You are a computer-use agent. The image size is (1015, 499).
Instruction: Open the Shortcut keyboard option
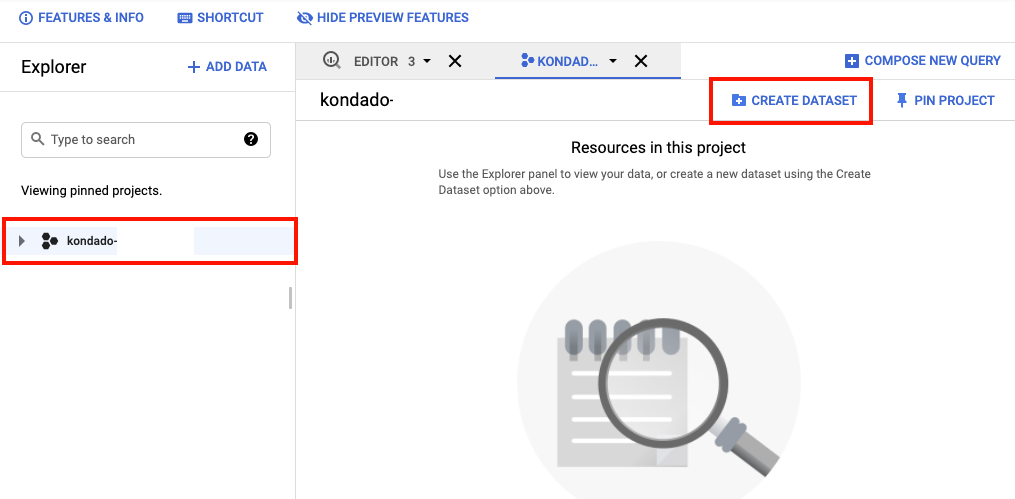click(220, 17)
